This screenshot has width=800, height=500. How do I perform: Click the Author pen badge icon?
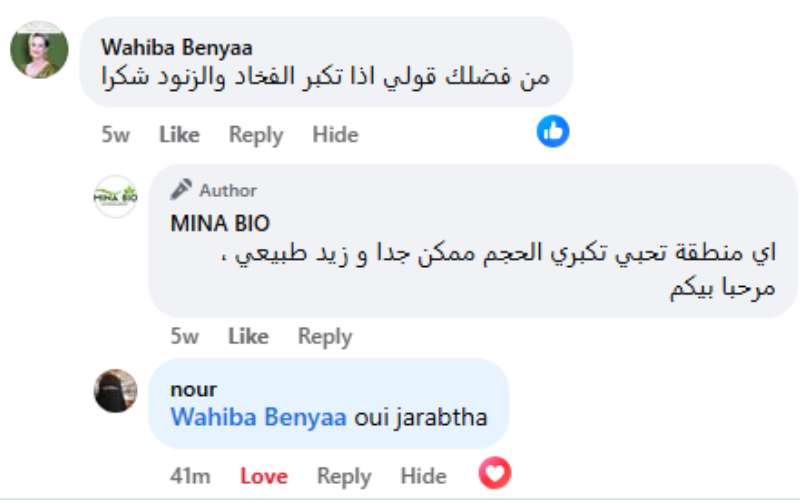181,190
